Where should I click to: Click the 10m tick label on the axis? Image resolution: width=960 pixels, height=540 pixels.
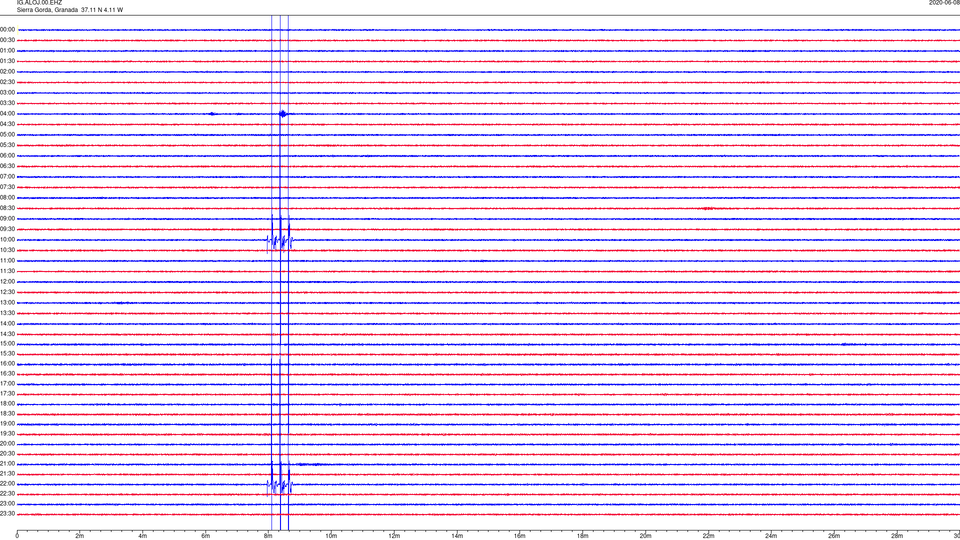(331, 536)
